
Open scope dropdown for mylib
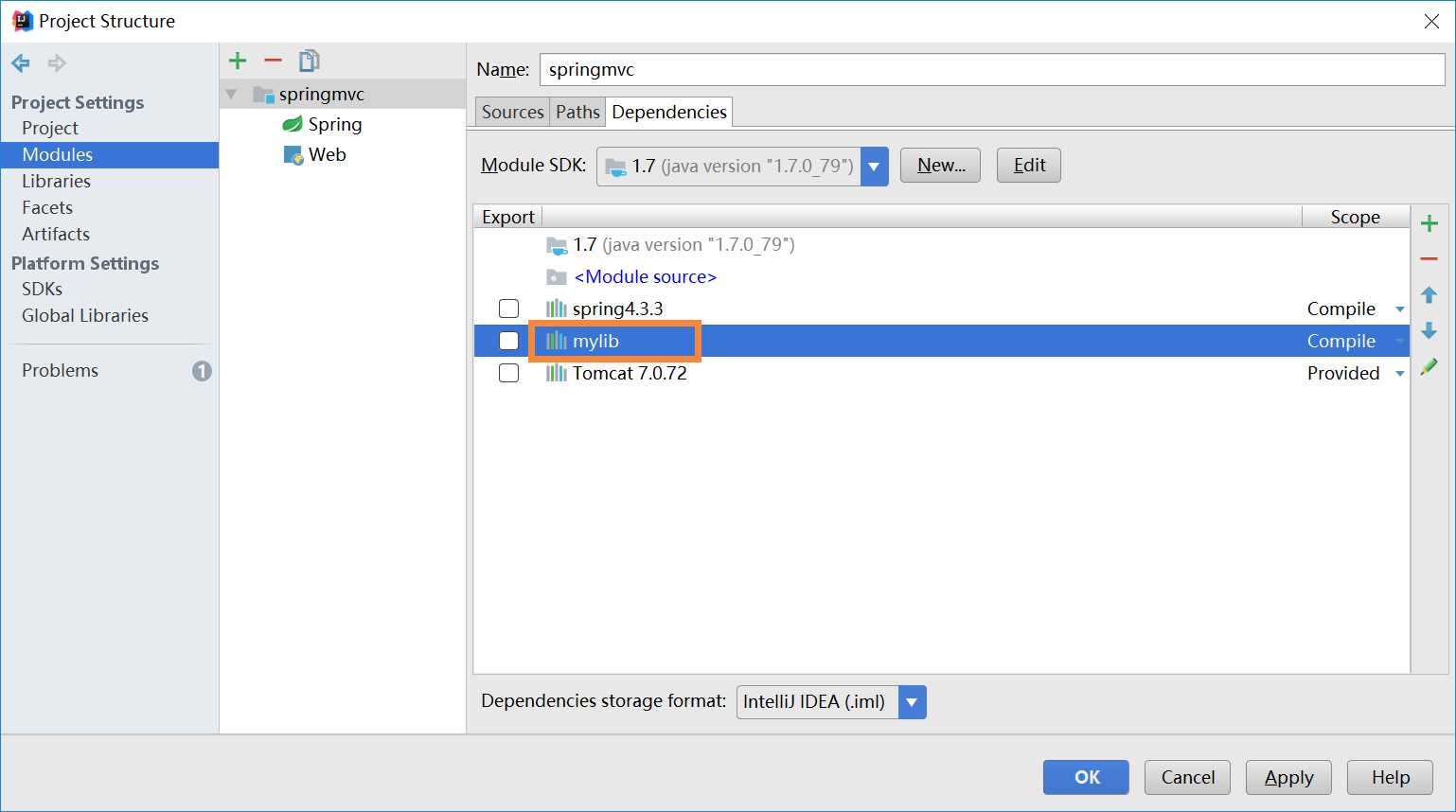tap(1399, 342)
